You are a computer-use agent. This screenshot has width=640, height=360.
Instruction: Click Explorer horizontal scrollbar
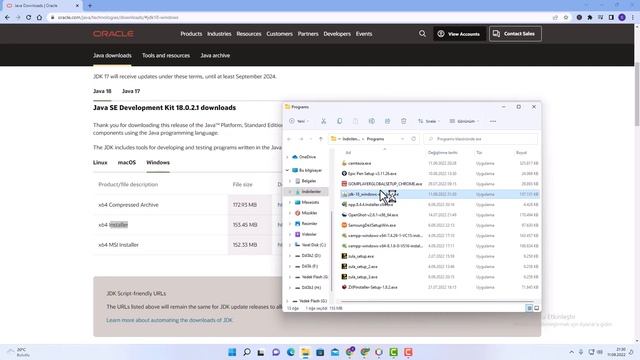[437, 302]
